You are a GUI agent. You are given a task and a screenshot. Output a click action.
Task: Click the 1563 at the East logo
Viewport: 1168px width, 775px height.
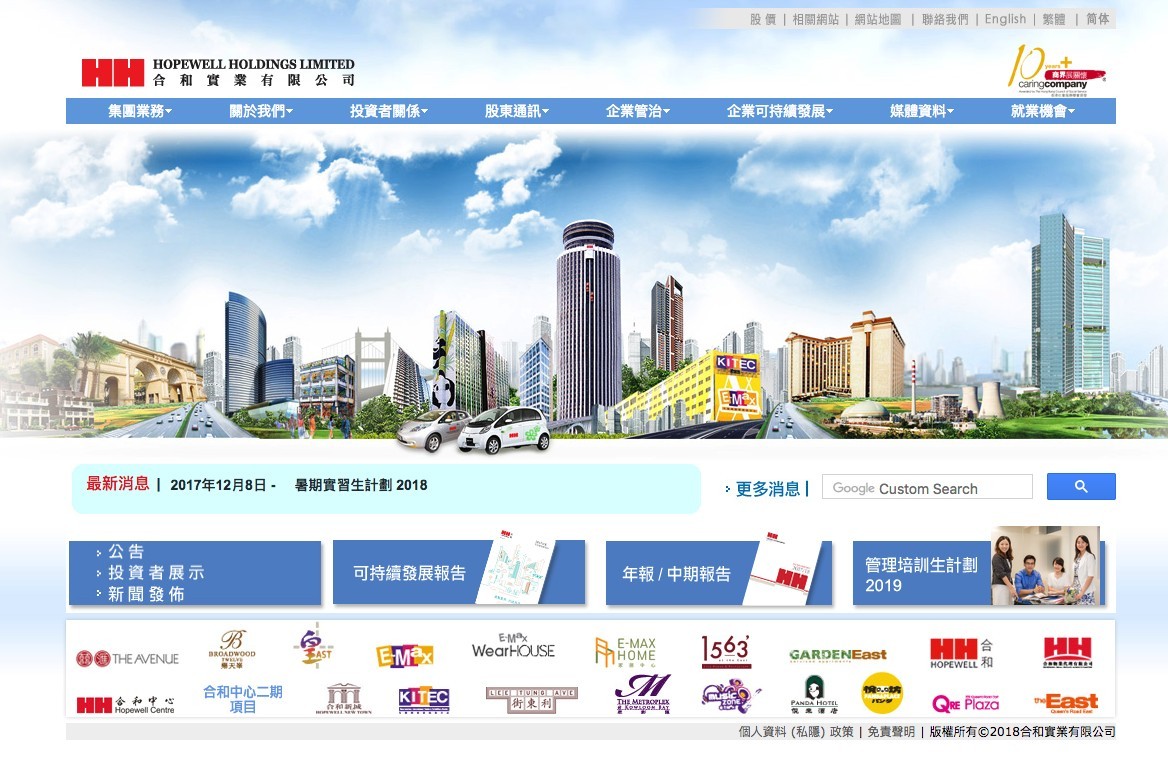[726, 651]
